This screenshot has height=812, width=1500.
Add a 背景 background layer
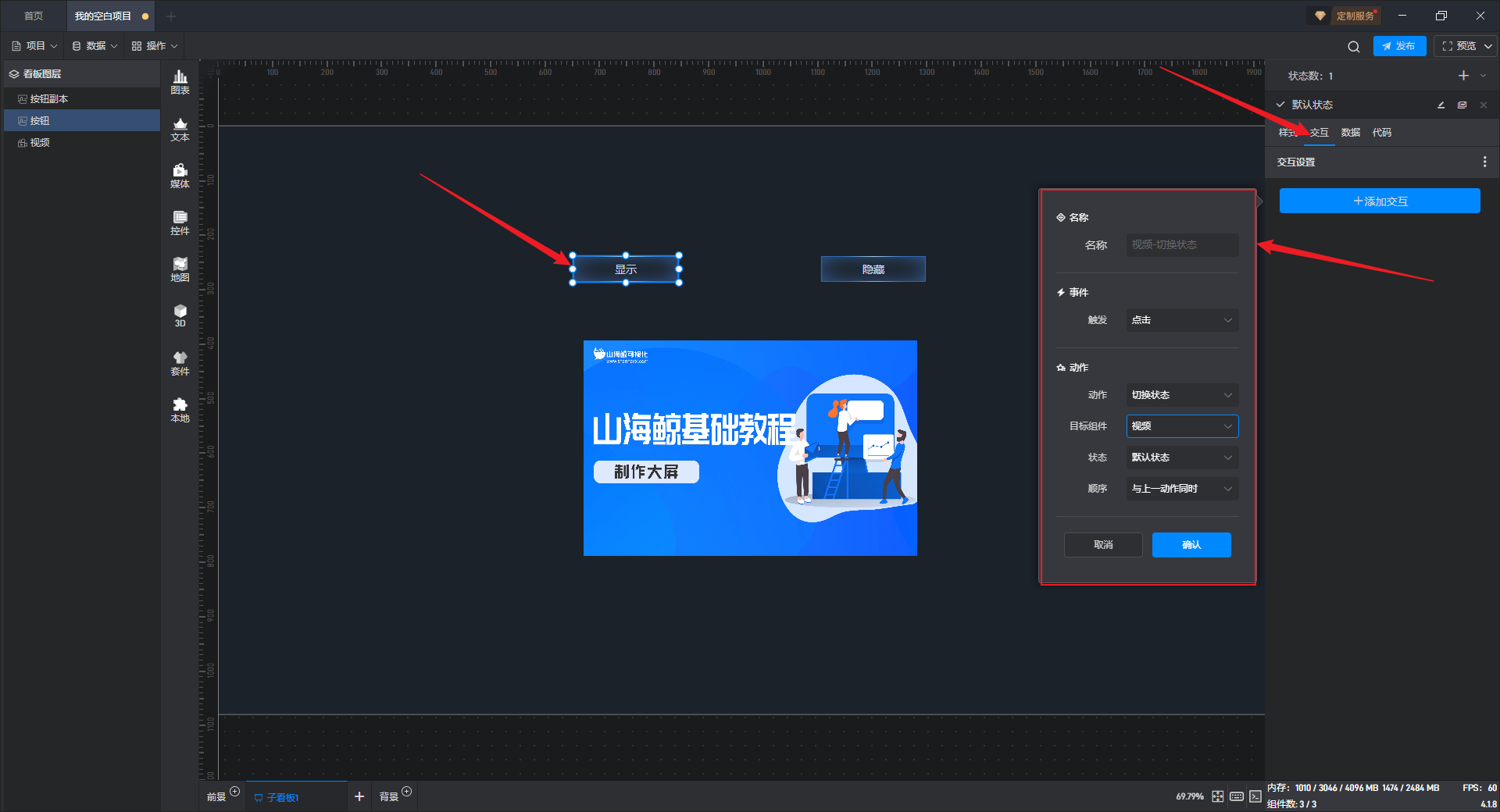pos(406,791)
